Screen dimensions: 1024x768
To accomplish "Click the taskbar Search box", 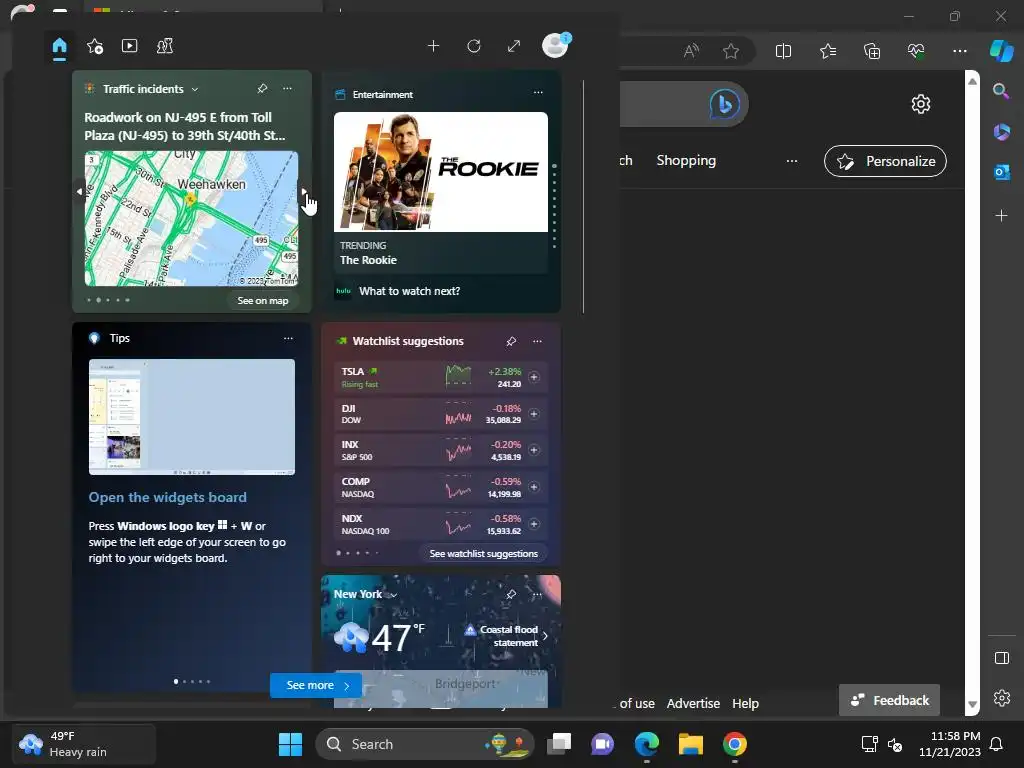I will pyautogui.click(x=424, y=744).
